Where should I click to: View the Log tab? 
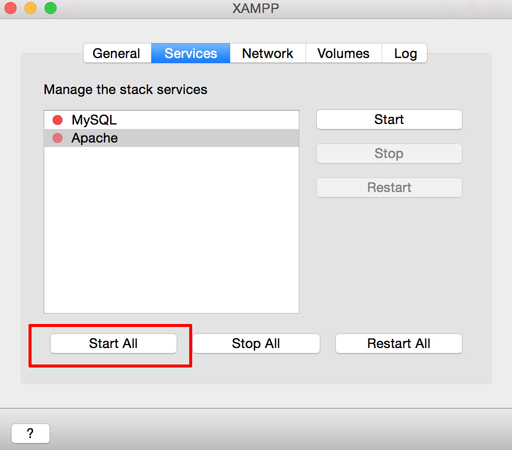pyautogui.click(x=405, y=53)
